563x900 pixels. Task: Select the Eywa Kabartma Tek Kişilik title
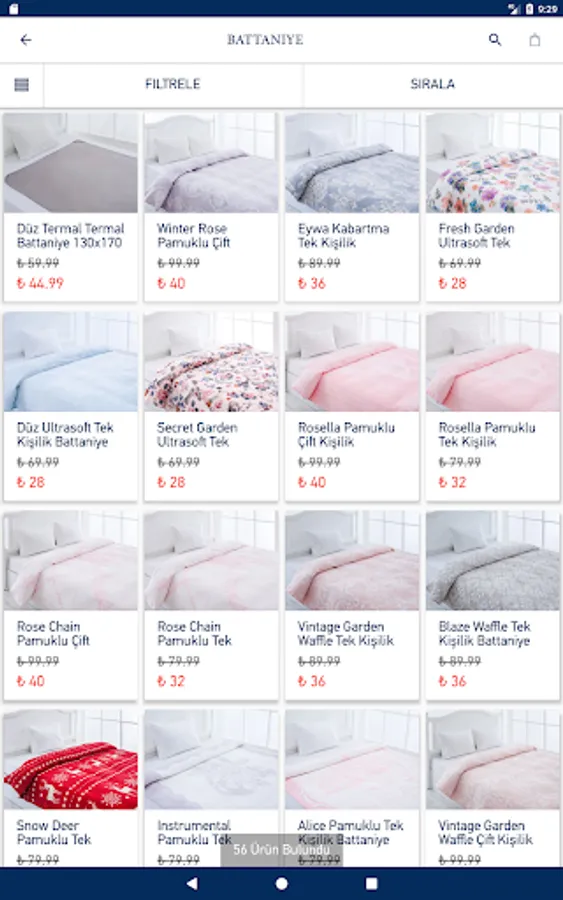pos(343,235)
